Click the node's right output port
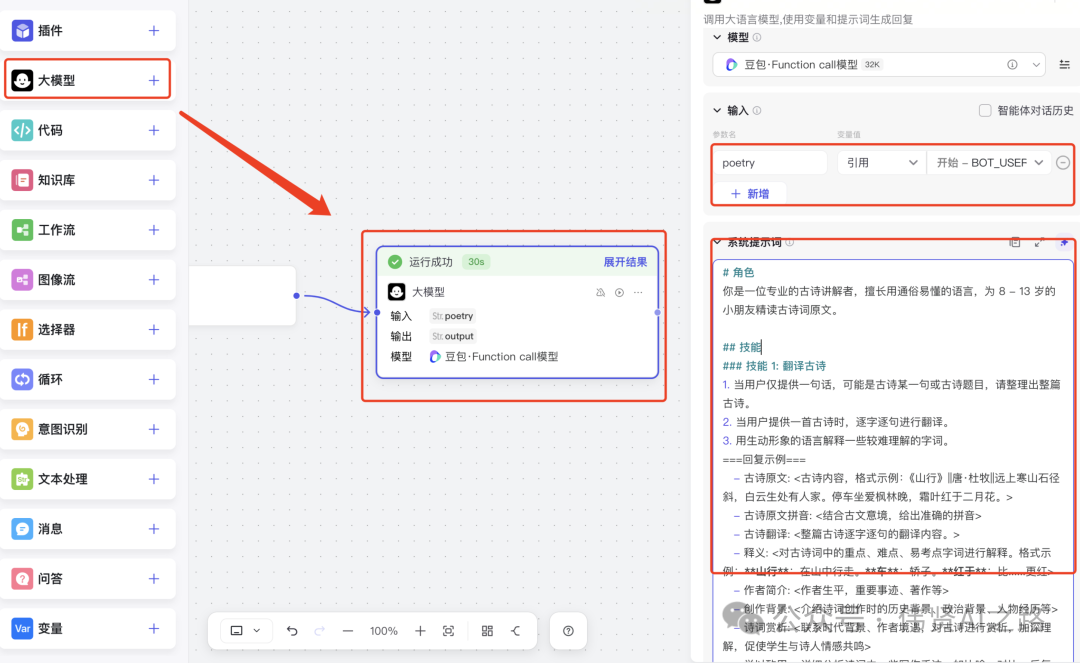 [x=658, y=313]
